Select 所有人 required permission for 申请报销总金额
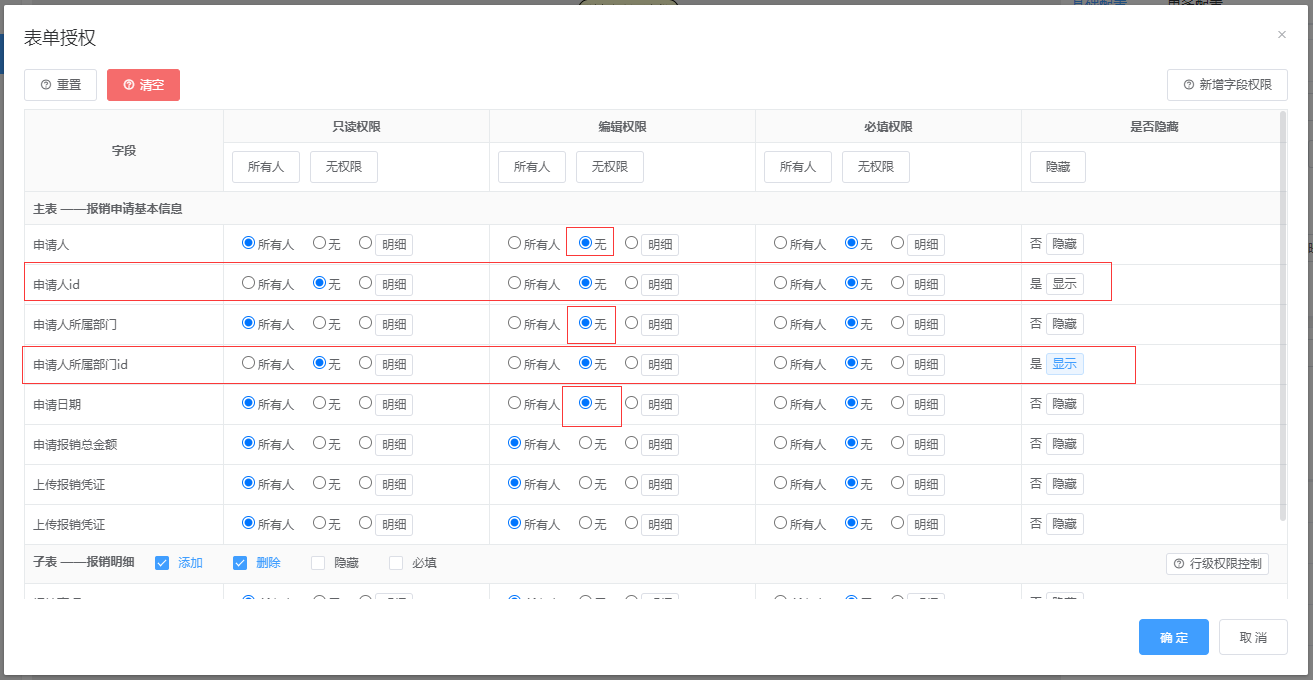 coord(781,443)
